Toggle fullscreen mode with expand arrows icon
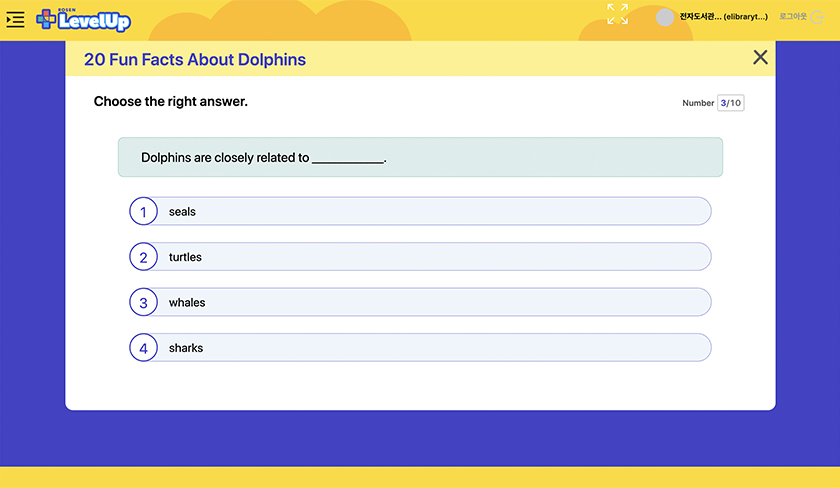Image resolution: width=840 pixels, height=488 pixels. [618, 14]
